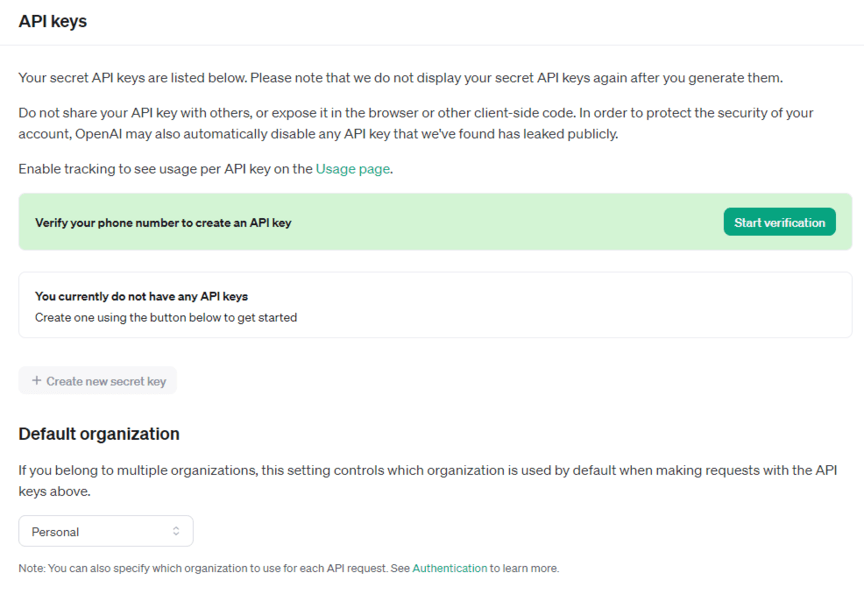Image resolution: width=864 pixels, height=594 pixels.
Task: Click the Default organization heading
Action: (99, 434)
